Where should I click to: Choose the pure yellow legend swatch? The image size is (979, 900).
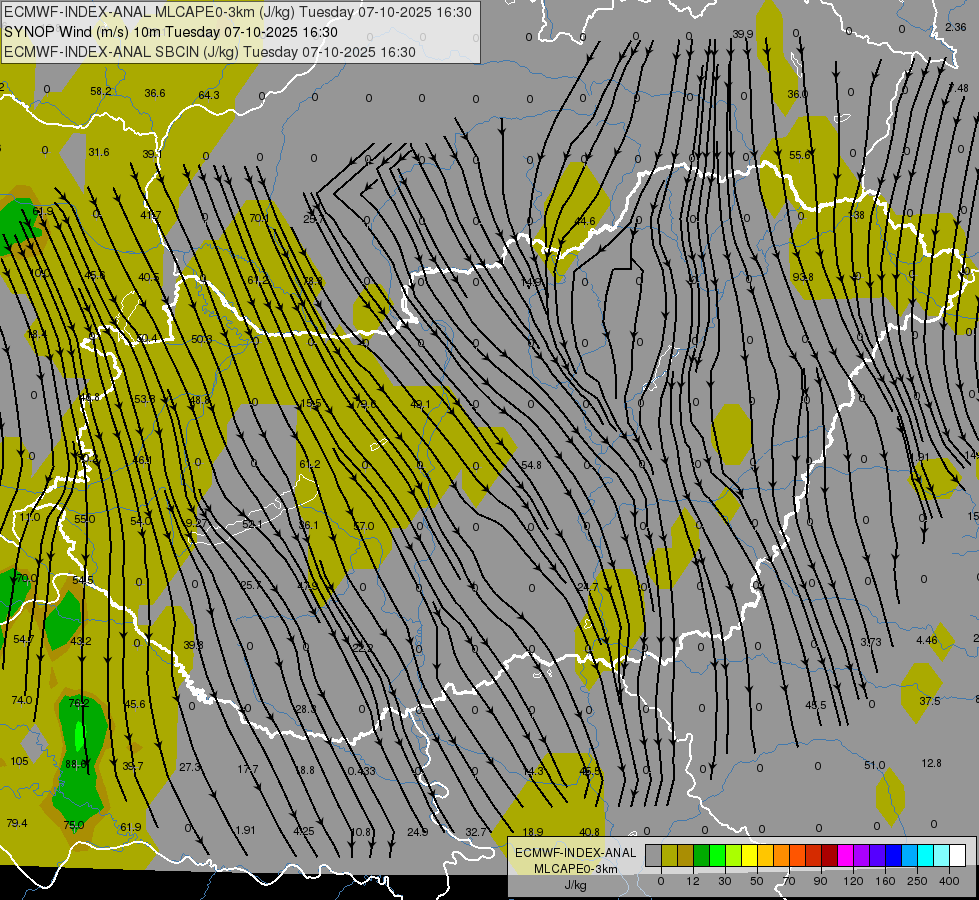(x=749, y=855)
